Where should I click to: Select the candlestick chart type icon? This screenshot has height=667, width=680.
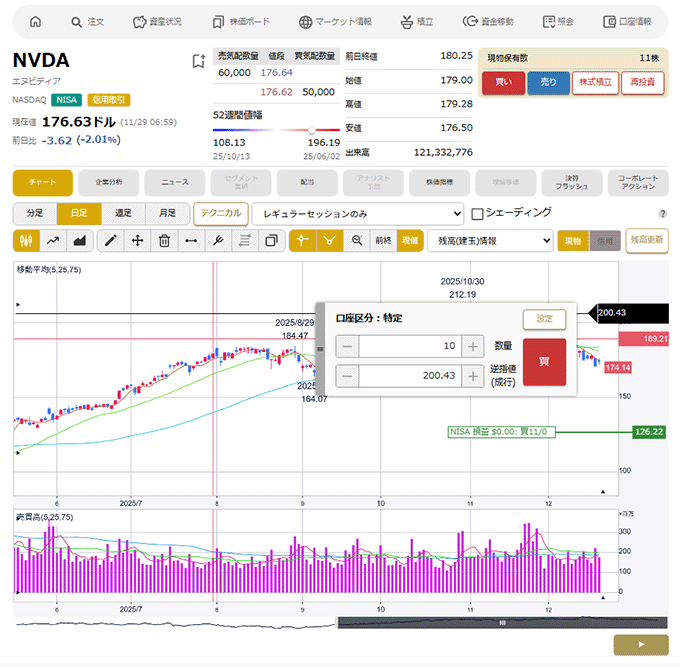[x=27, y=240]
